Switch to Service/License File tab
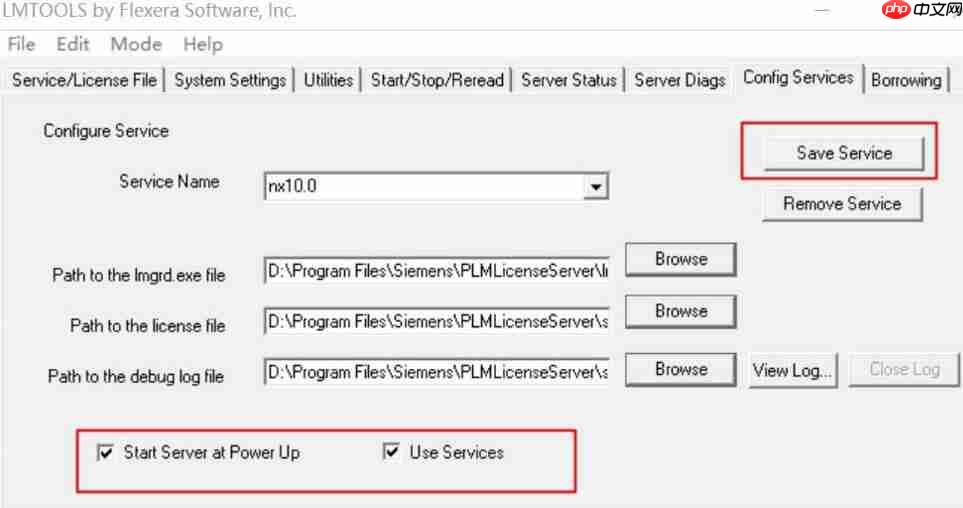The image size is (963, 508). (84, 80)
